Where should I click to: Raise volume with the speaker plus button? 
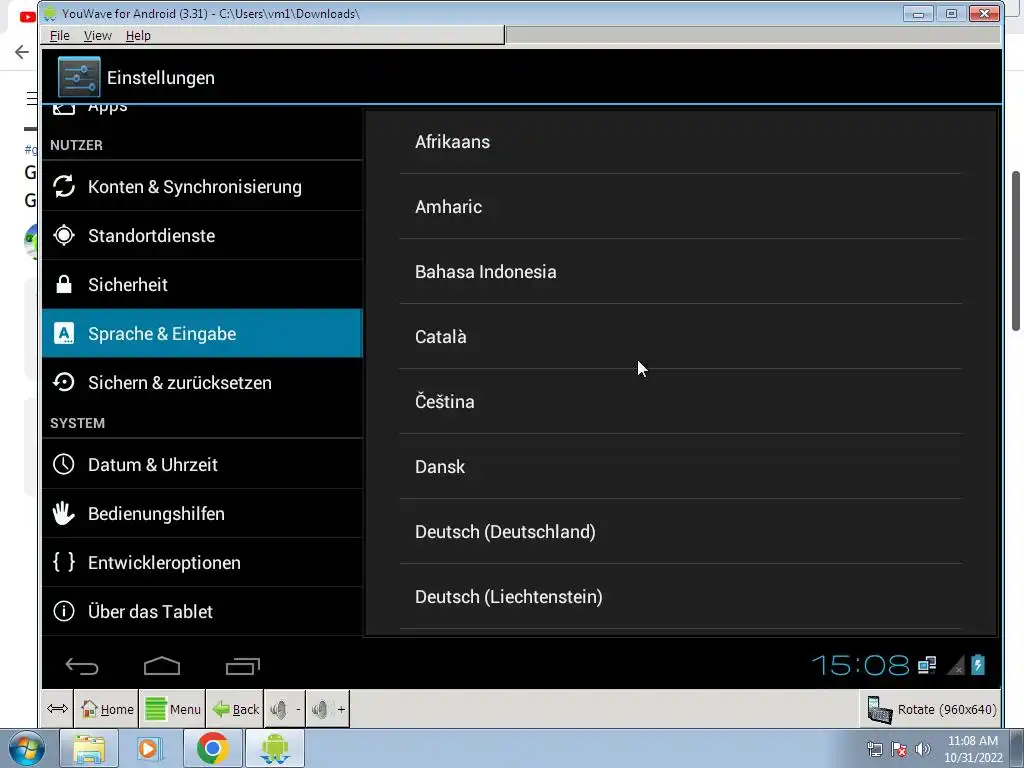(x=328, y=709)
